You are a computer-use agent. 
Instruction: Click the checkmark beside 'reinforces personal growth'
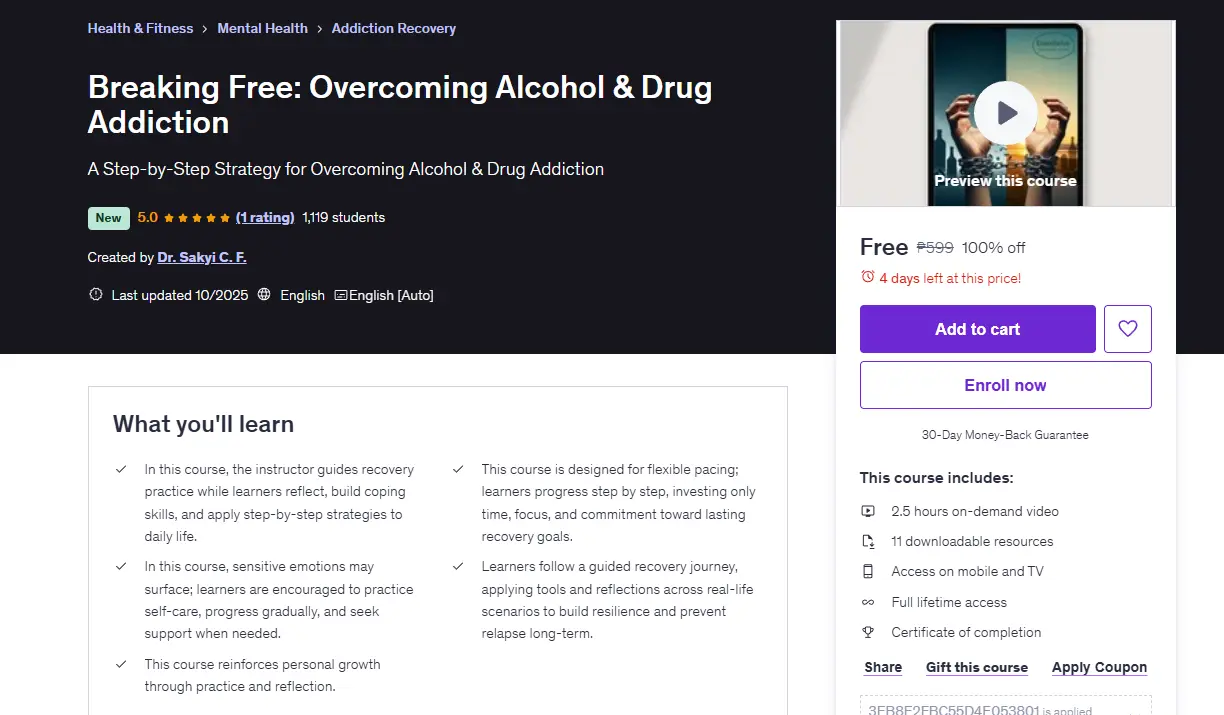121,664
